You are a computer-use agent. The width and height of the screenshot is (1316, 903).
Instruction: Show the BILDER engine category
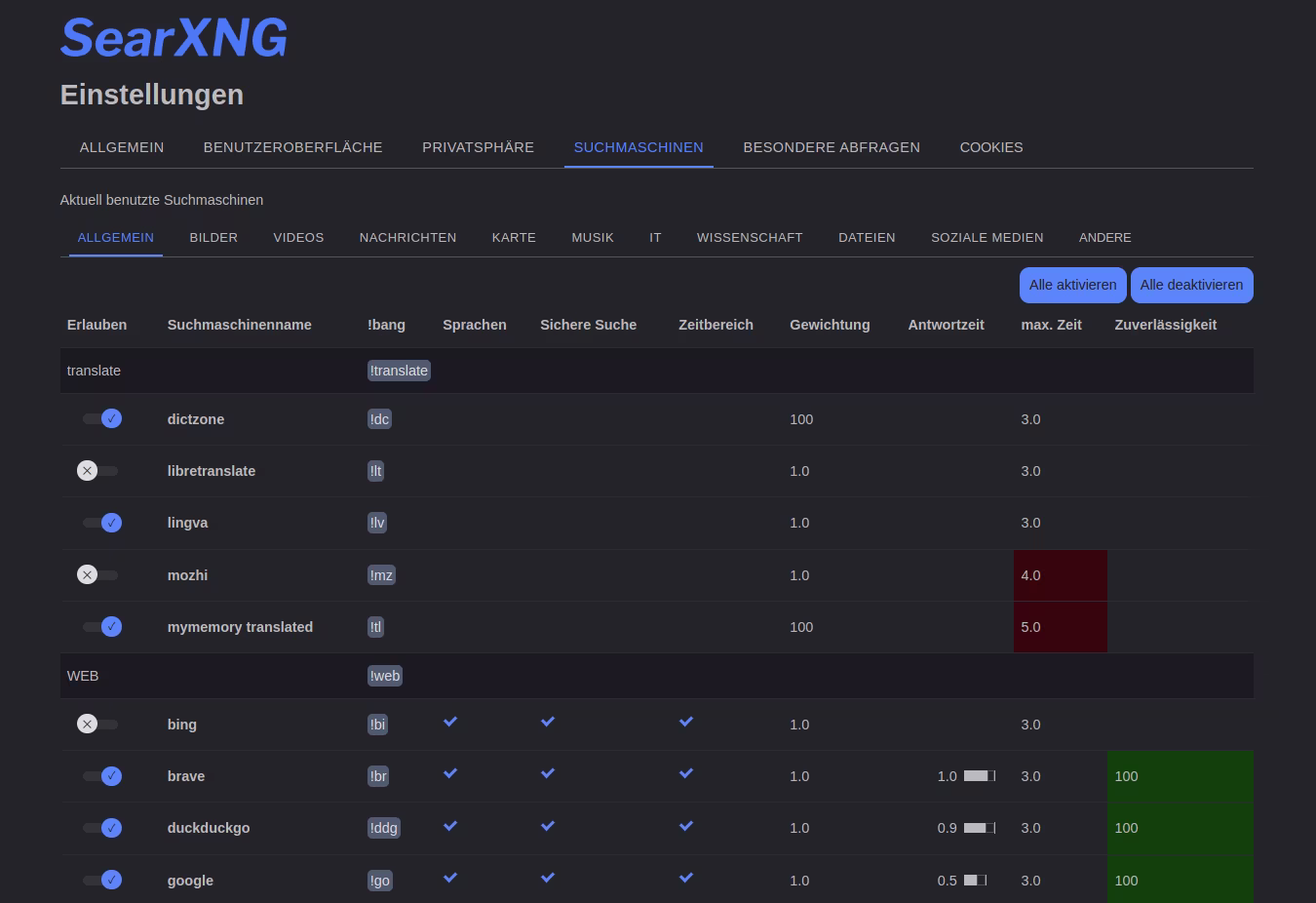pyautogui.click(x=213, y=238)
